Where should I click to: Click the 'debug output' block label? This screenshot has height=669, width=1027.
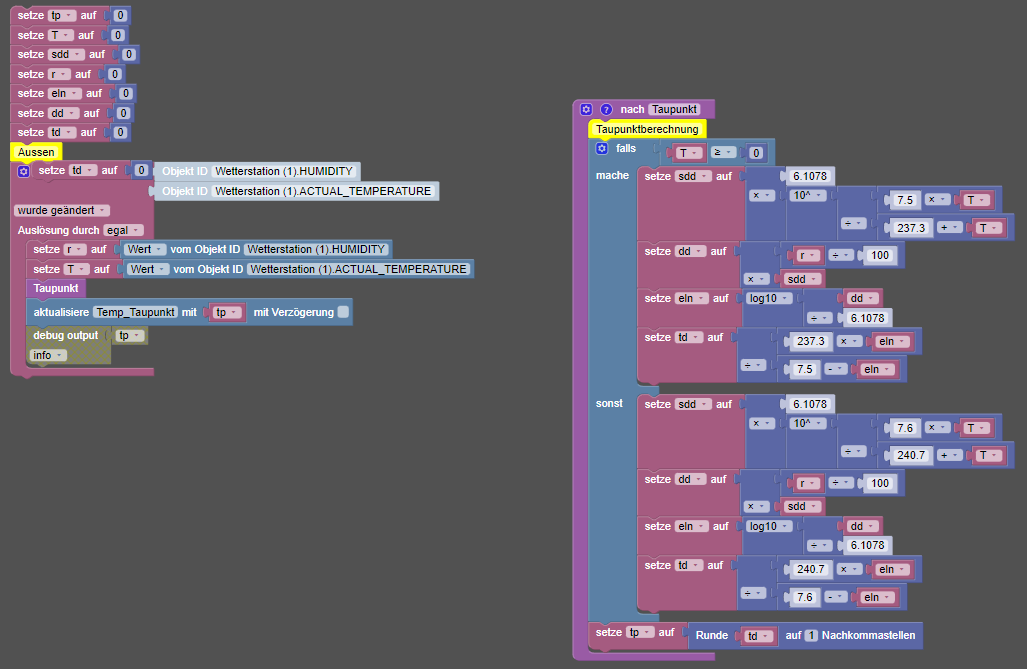[65, 335]
